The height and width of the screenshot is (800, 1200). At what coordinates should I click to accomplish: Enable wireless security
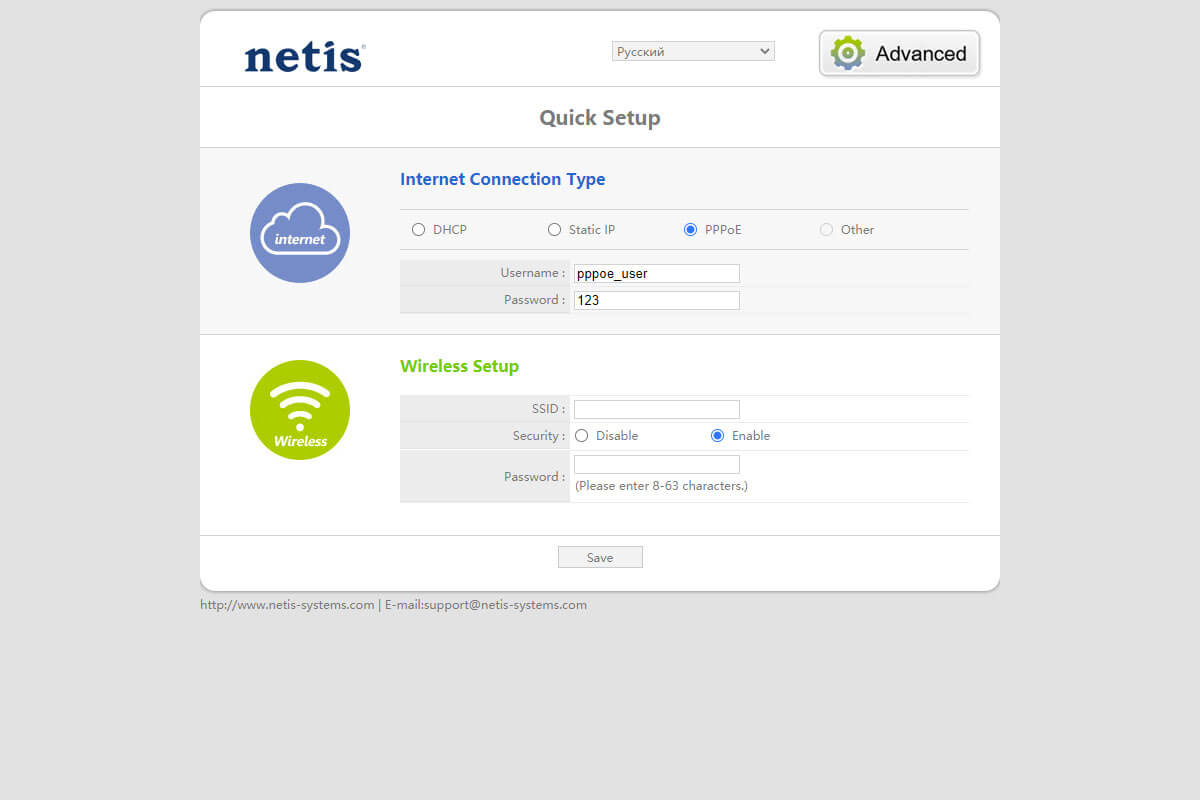(x=717, y=436)
